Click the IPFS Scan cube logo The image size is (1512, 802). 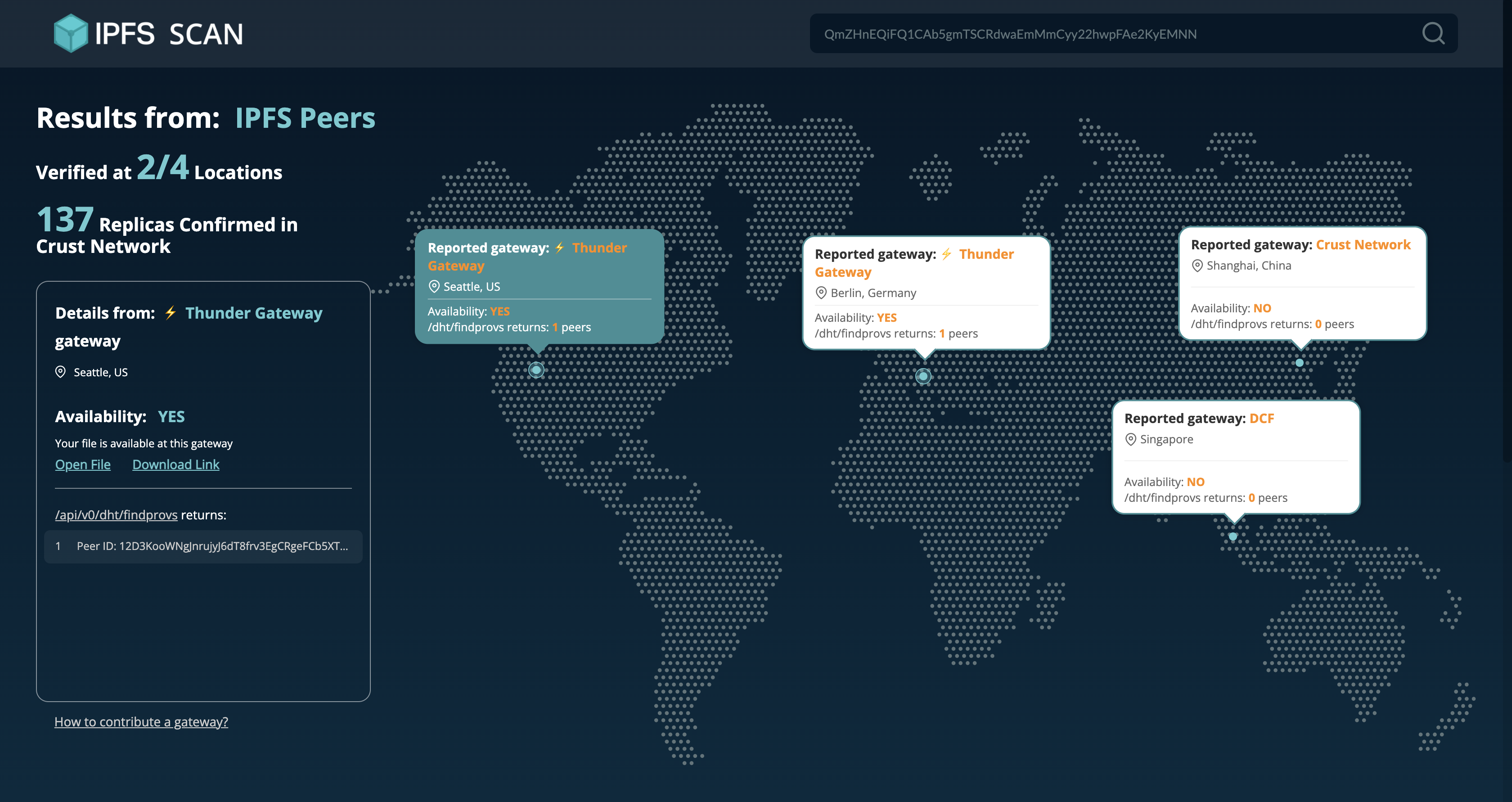click(x=71, y=33)
